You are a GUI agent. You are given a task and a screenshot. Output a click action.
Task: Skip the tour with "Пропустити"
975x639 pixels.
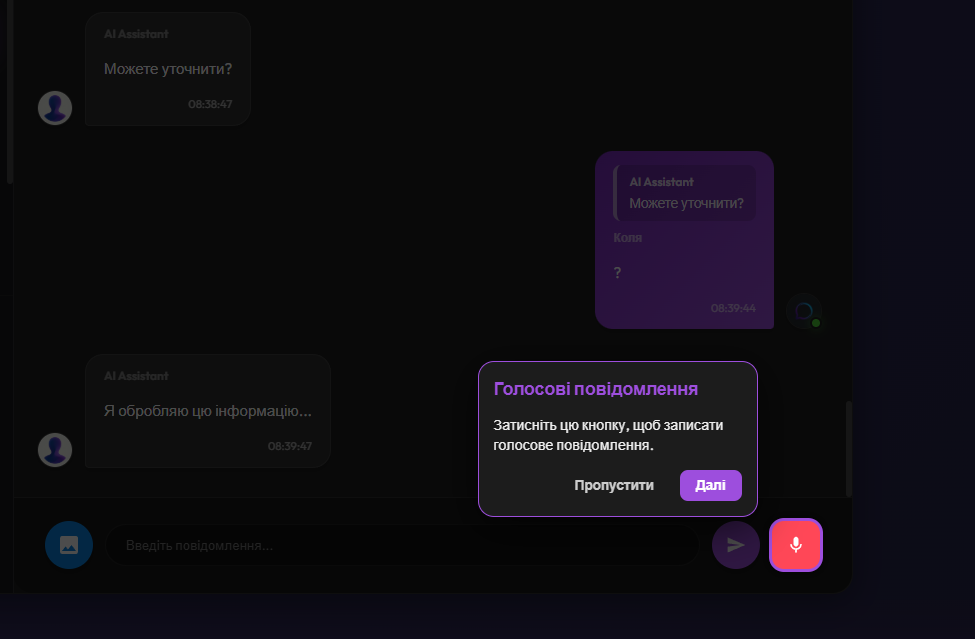click(x=614, y=485)
